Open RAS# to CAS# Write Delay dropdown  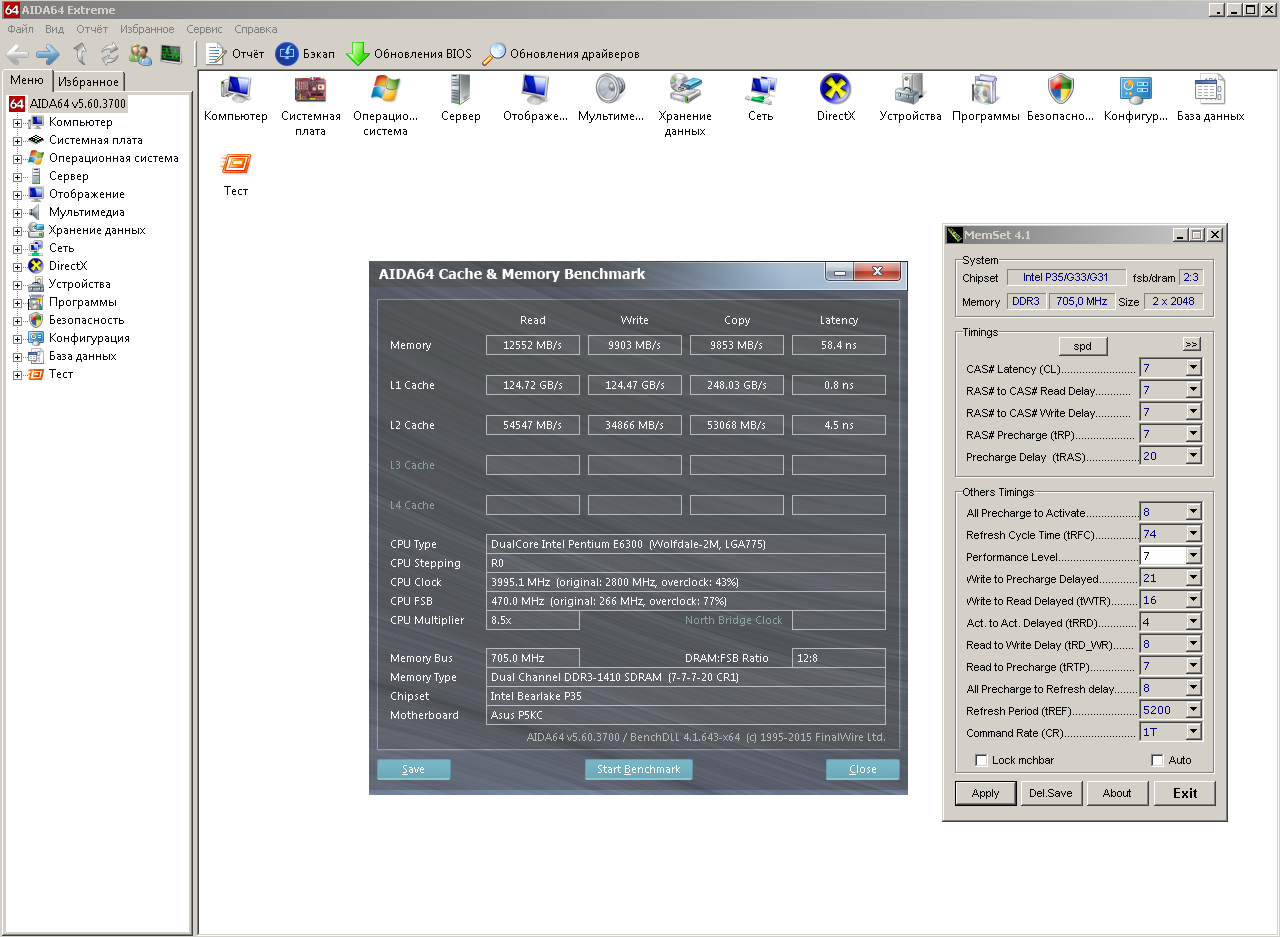(x=1193, y=412)
